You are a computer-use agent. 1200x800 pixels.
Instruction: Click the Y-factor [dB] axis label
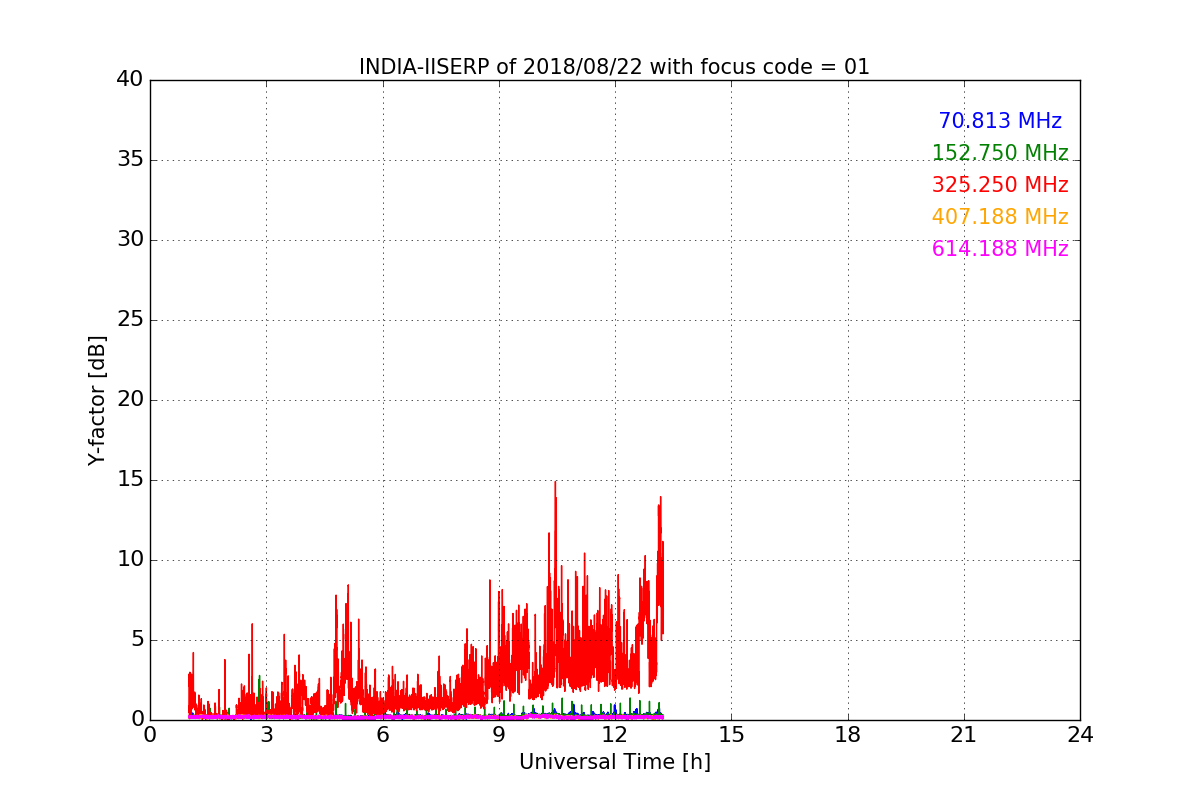pos(97,400)
